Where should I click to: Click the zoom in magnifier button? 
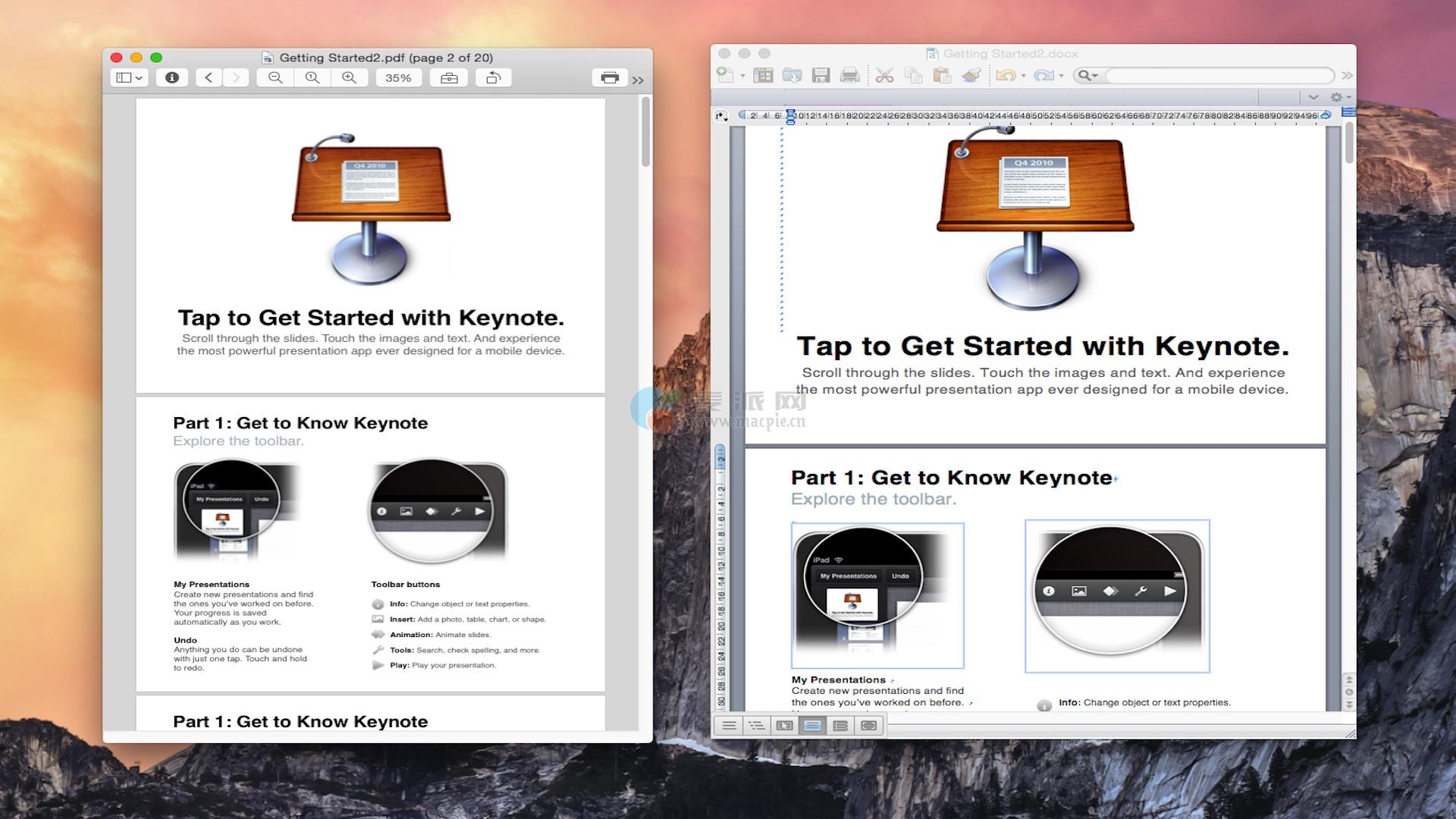[349, 77]
